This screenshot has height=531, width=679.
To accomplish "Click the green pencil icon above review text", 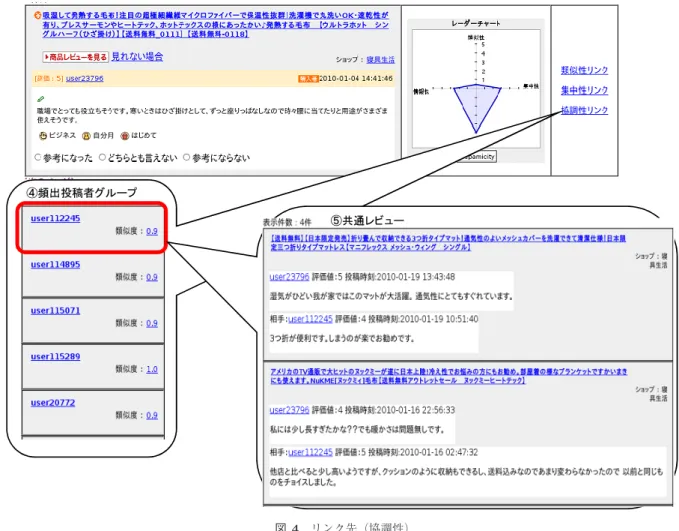I will 41,99.
